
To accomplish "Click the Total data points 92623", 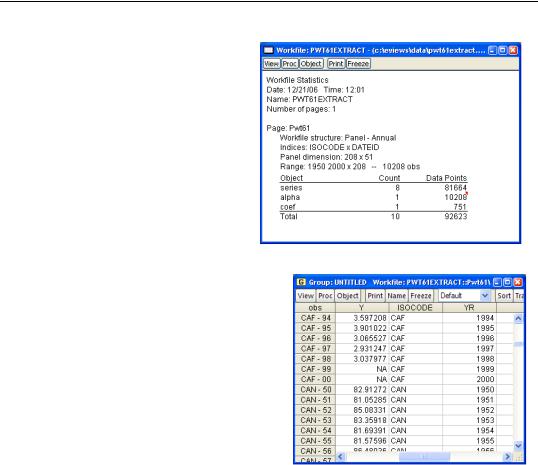I will coord(456,217).
